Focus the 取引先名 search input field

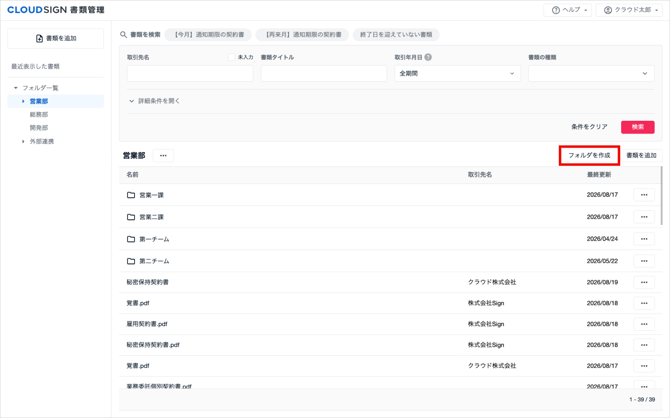(x=190, y=74)
